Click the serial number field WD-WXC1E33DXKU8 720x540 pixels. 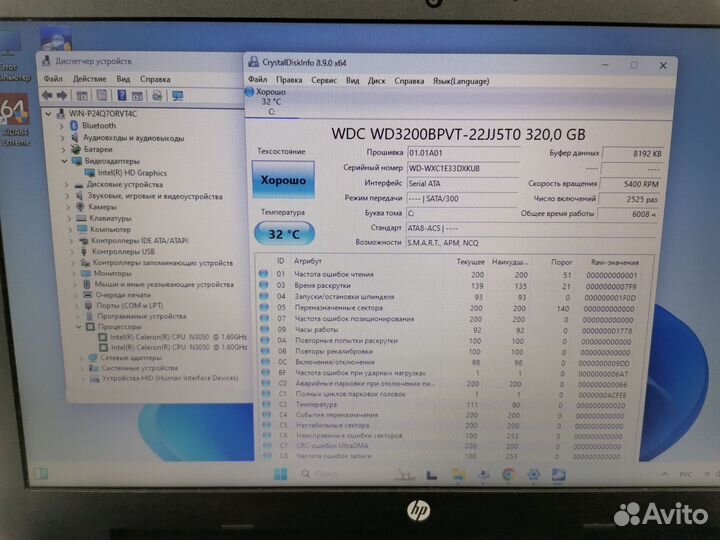(463, 169)
